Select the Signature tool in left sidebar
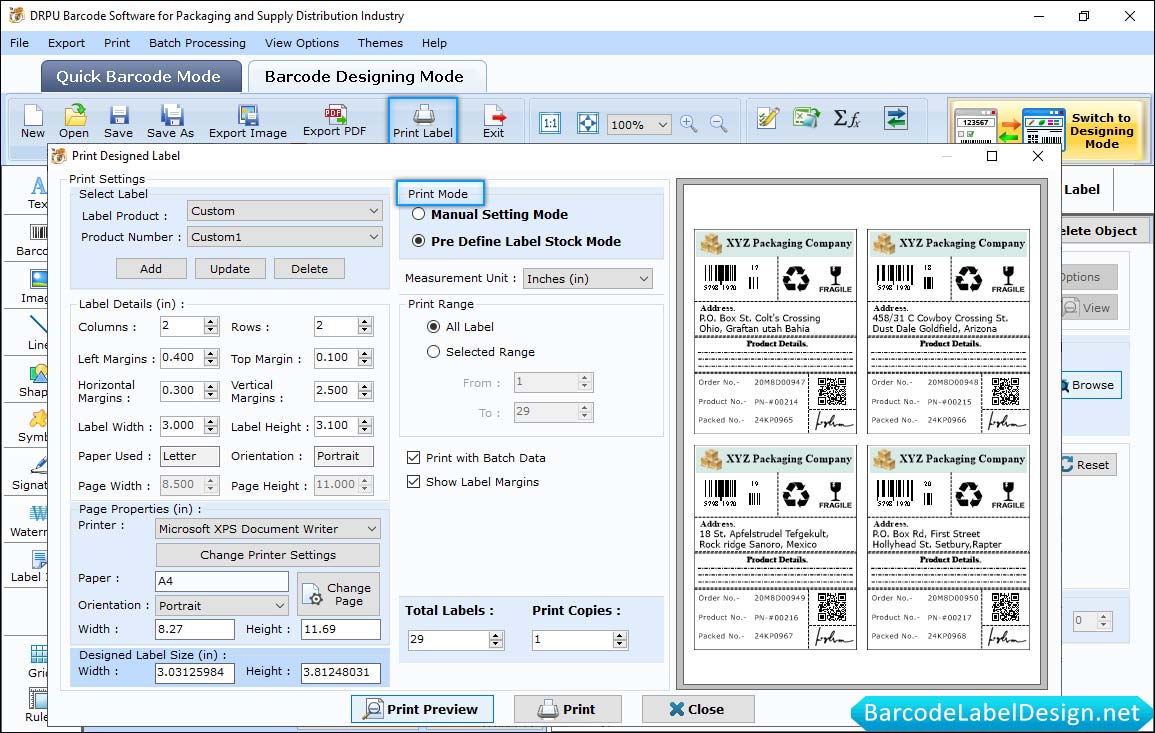Viewport: 1155px width, 733px height. click(x=30, y=474)
